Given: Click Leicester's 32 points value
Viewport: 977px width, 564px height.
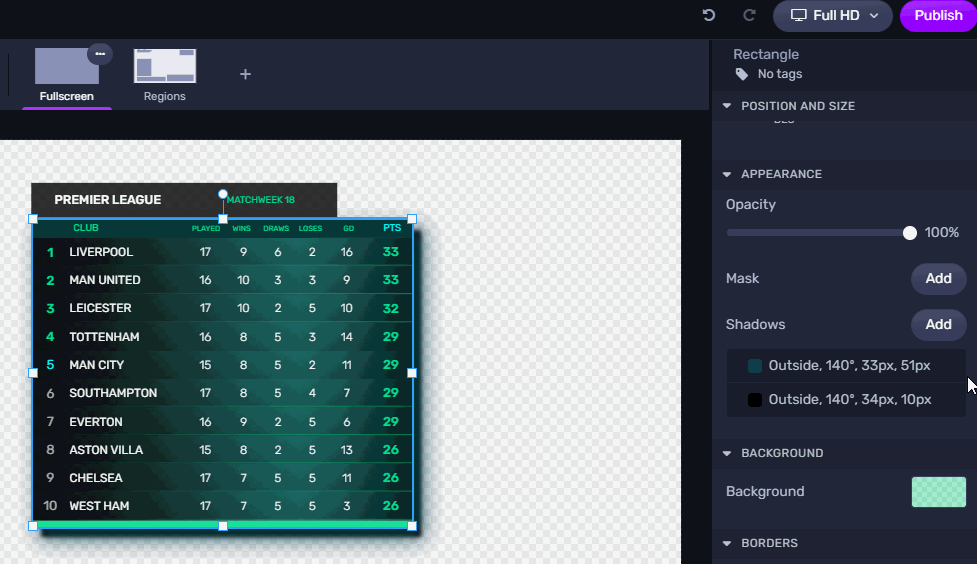Looking at the screenshot, I should point(391,308).
